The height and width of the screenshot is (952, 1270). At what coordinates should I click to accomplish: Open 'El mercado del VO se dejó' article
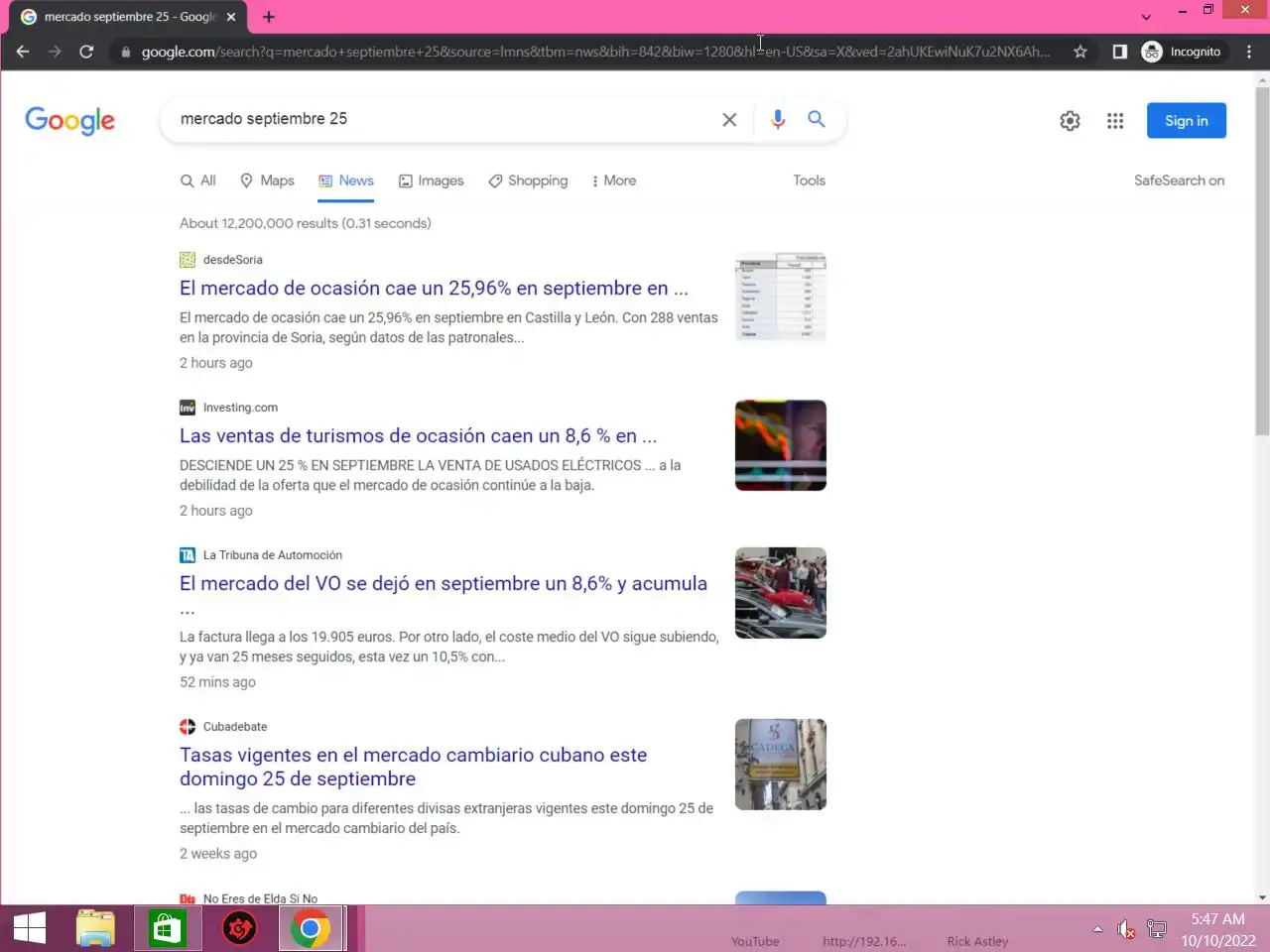pos(444,584)
